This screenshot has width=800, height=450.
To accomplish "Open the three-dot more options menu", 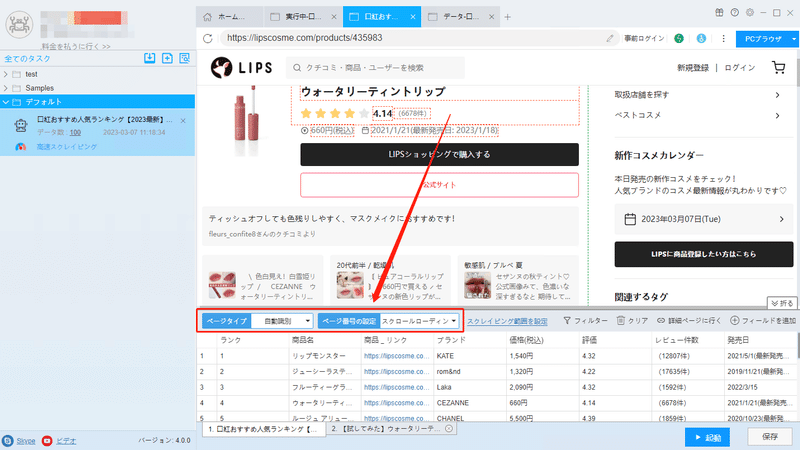I will (723, 38).
